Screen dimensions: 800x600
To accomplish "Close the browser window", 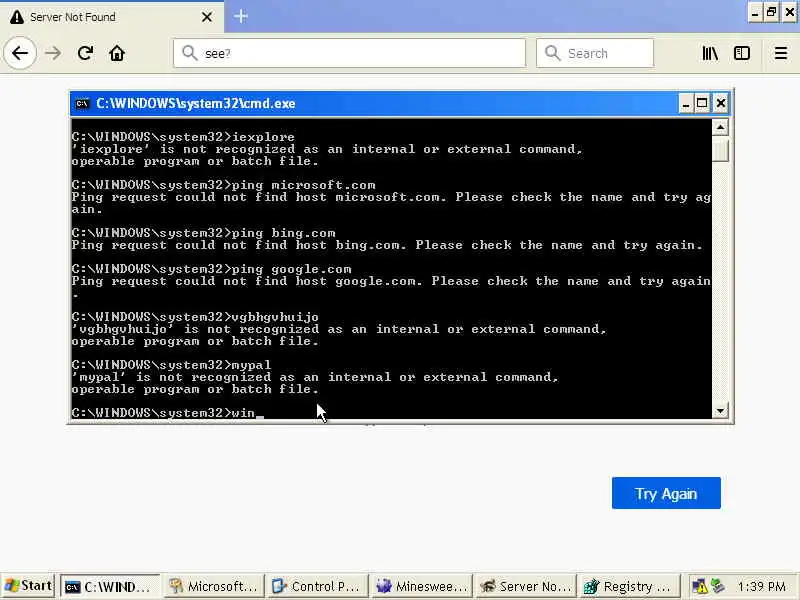I will [x=789, y=13].
